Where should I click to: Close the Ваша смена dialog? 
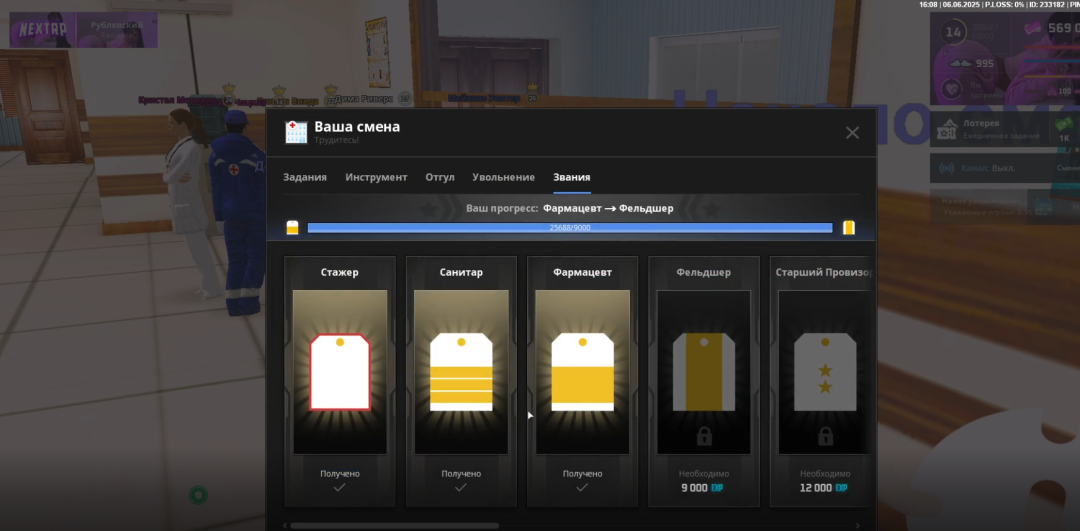[852, 133]
